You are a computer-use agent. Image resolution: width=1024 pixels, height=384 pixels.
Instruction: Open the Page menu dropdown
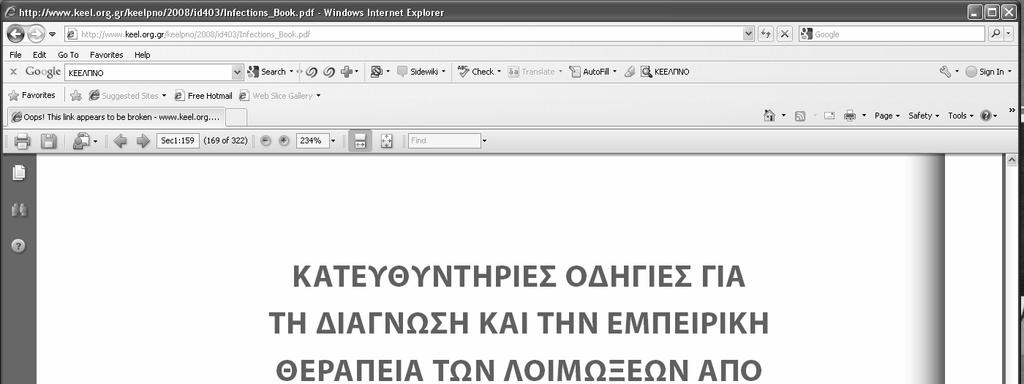click(x=887, y=116)
